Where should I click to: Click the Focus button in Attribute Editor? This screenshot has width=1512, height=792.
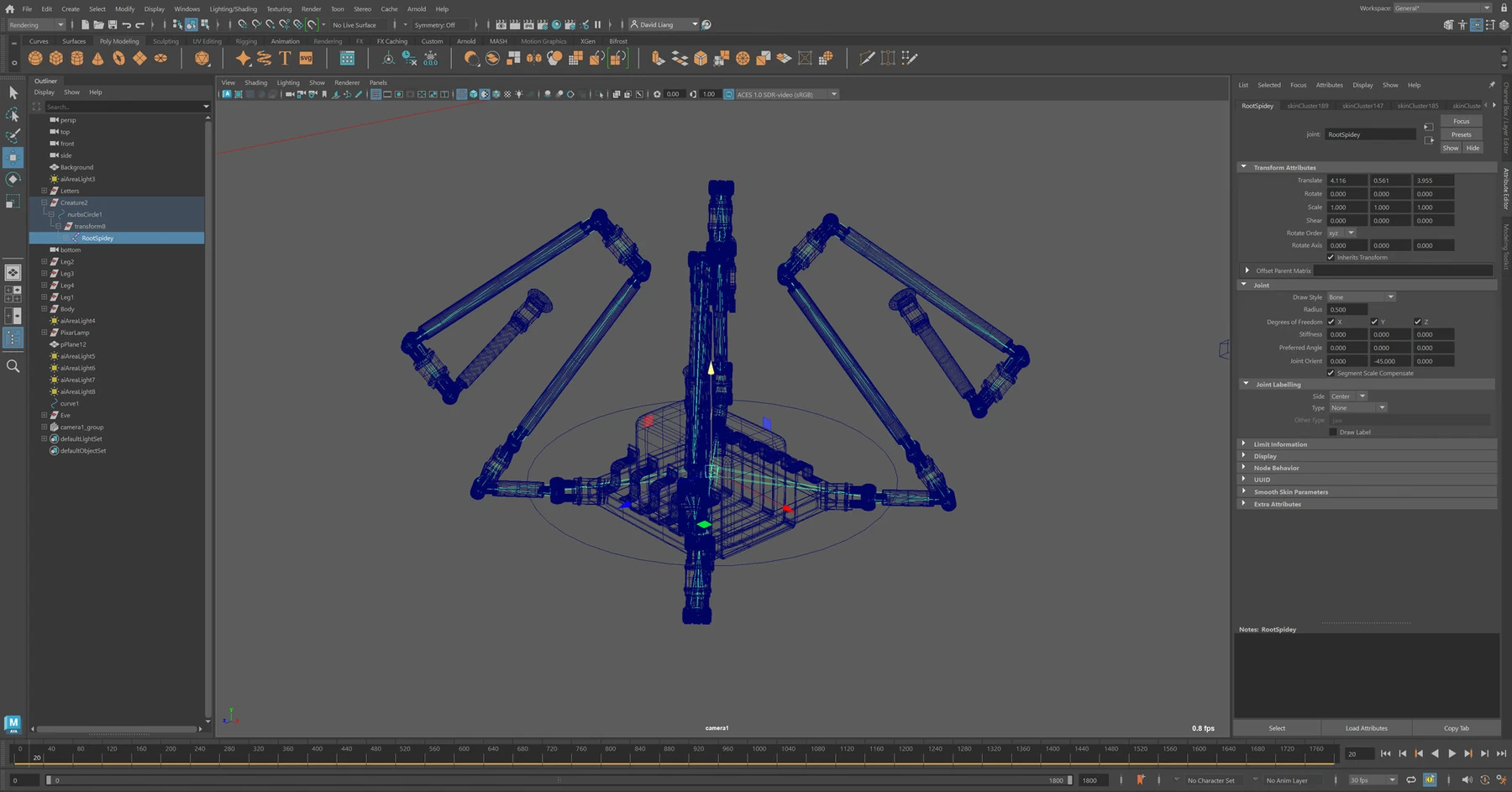(x=1461, y=121)
